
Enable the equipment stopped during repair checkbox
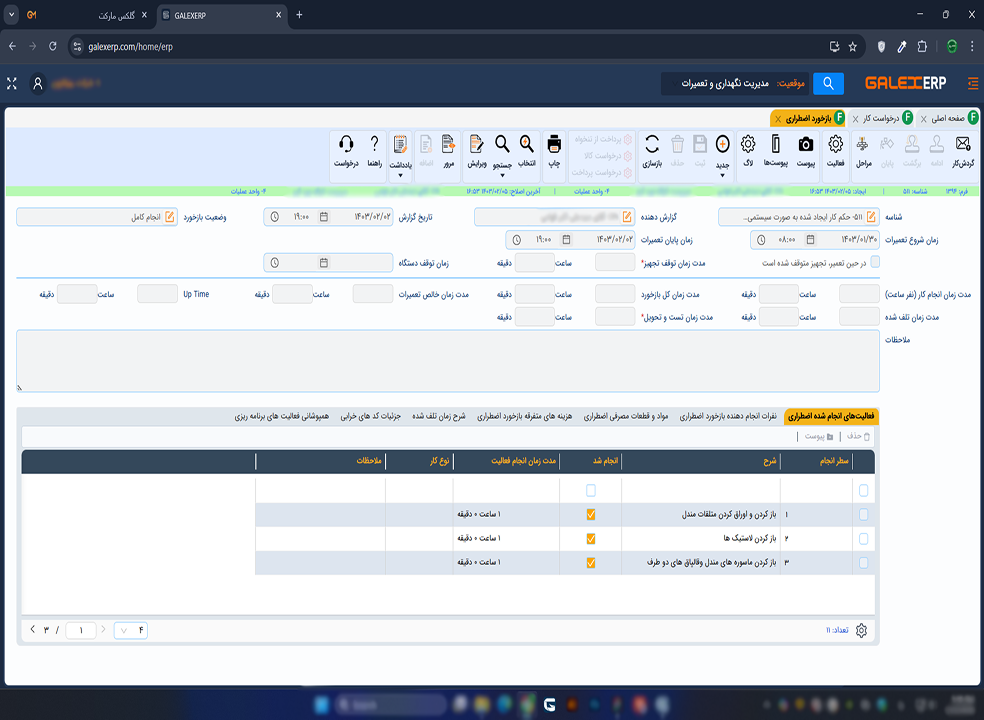pyautogui.click(x=875, y=262)
